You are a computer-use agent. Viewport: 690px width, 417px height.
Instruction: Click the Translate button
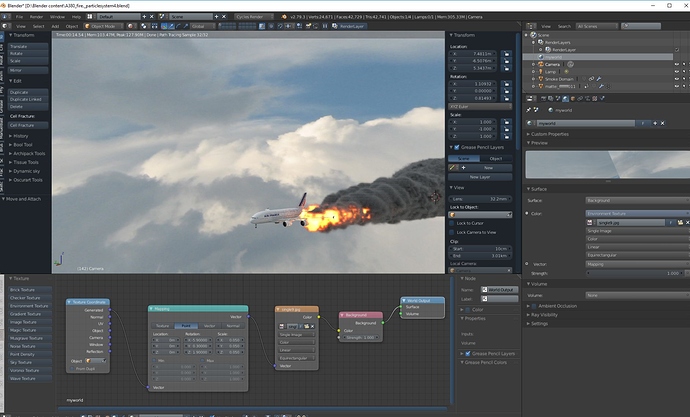pyautogui.click(x=28, y=46)
